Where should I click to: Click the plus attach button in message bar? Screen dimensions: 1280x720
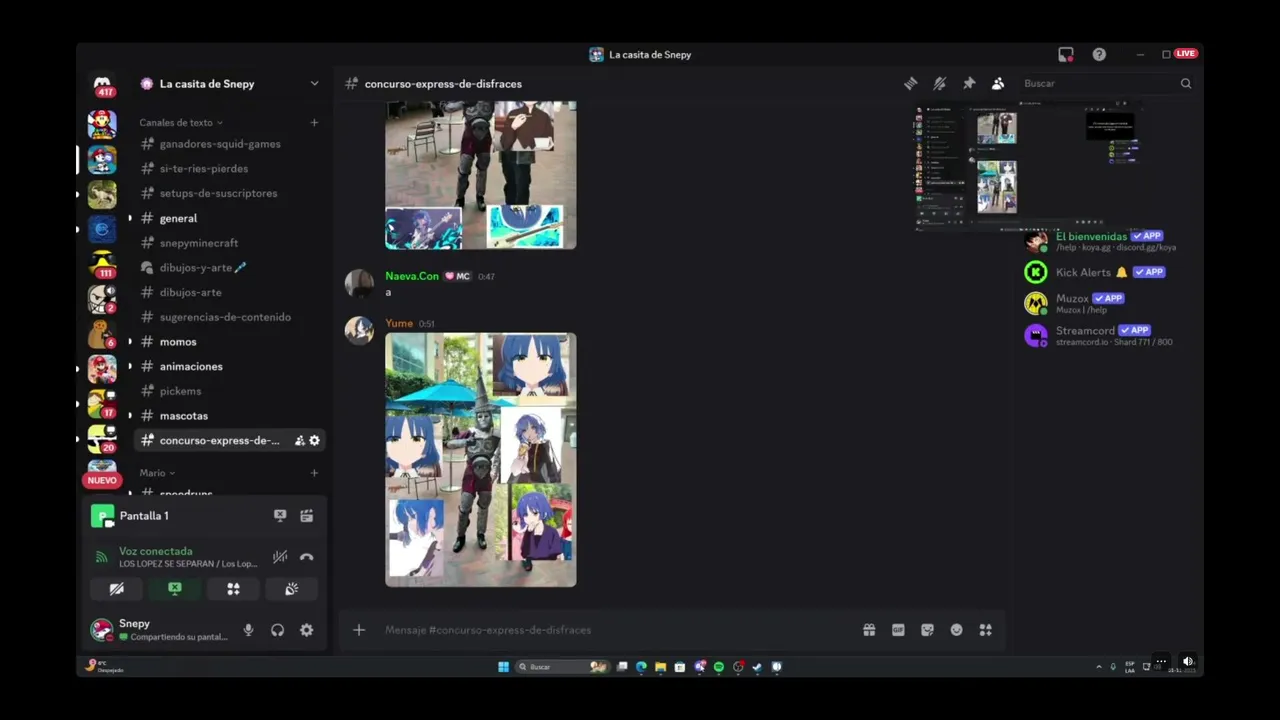[359, 630]
